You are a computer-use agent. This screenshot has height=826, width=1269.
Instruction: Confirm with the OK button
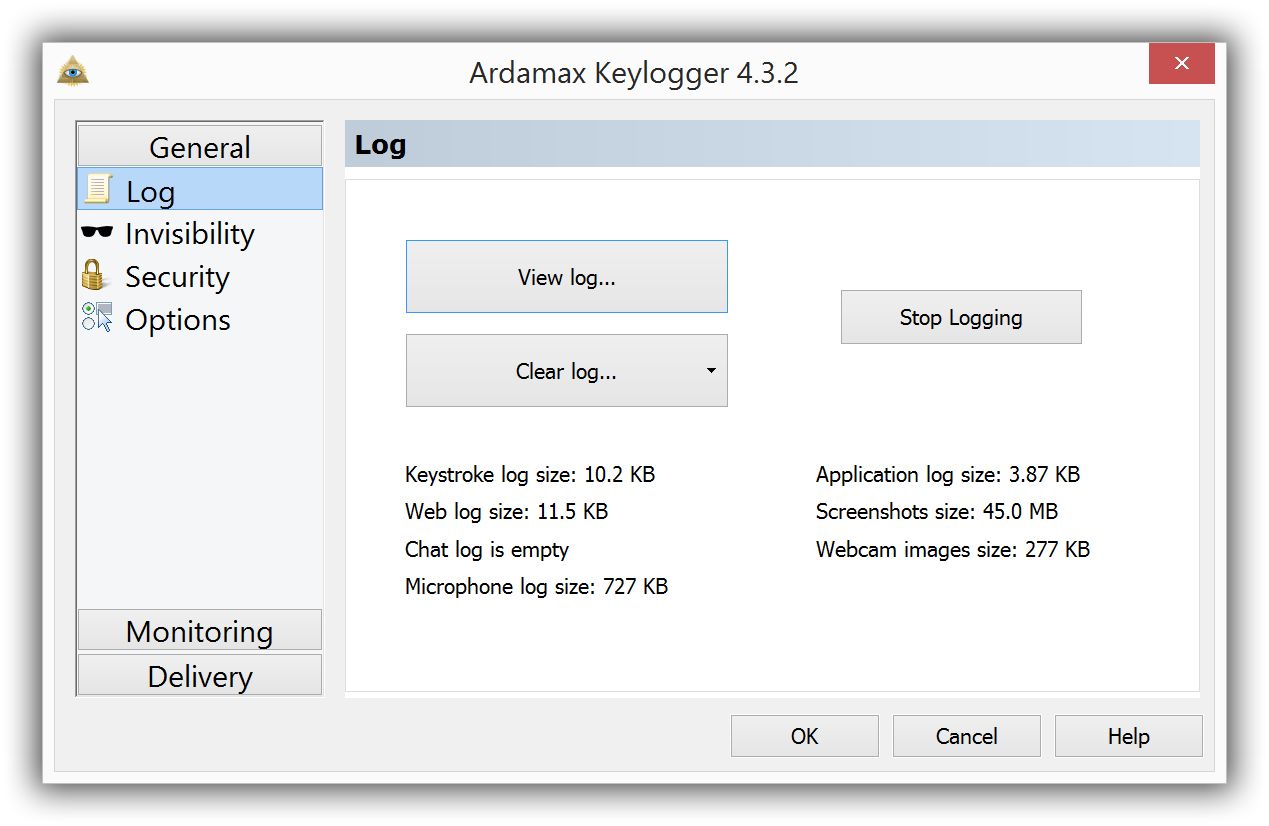[x=805, y=736]
